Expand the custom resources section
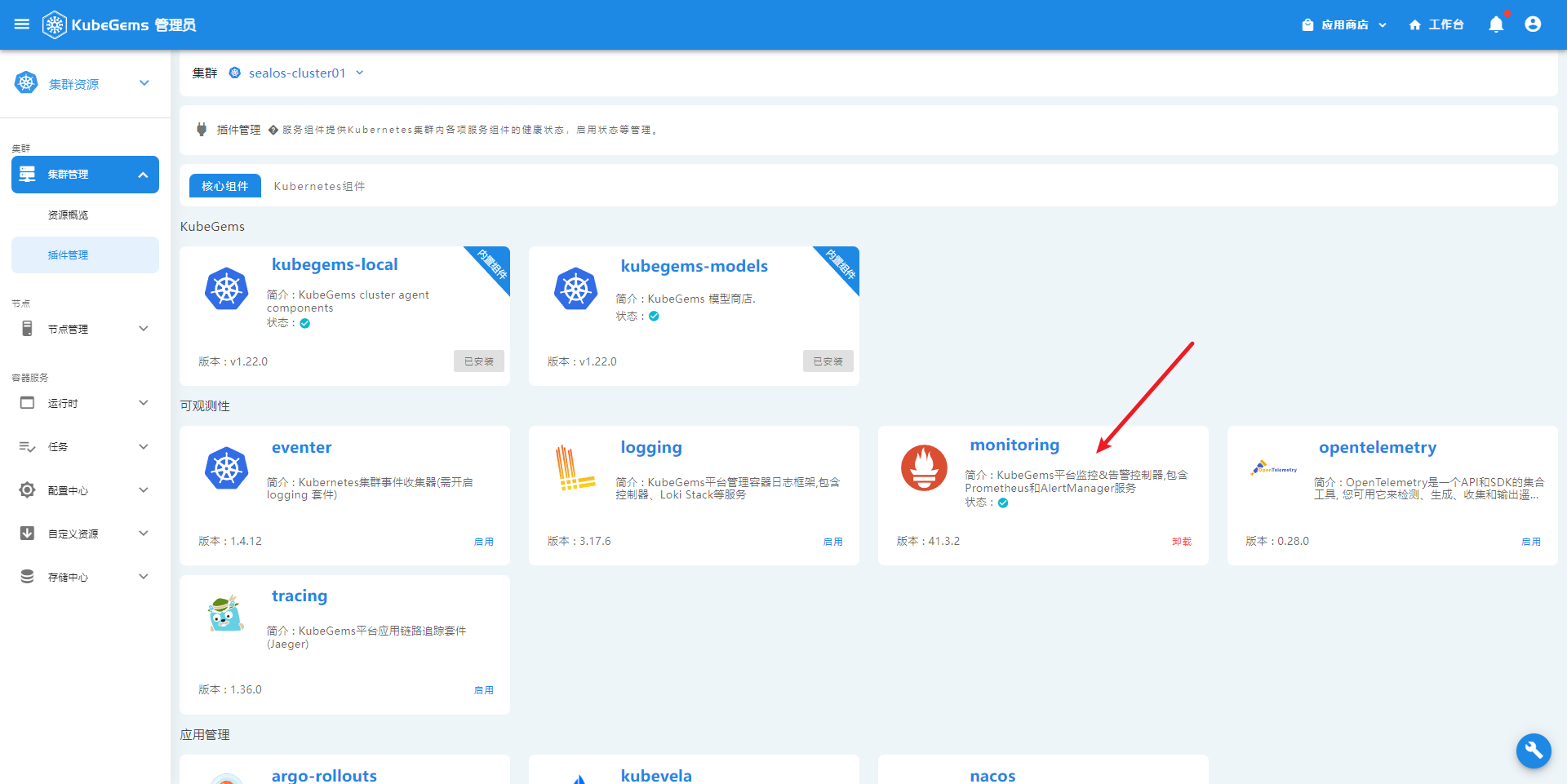Image resolution: width=1567 pixels, height=784 pixels. (144, 533)
